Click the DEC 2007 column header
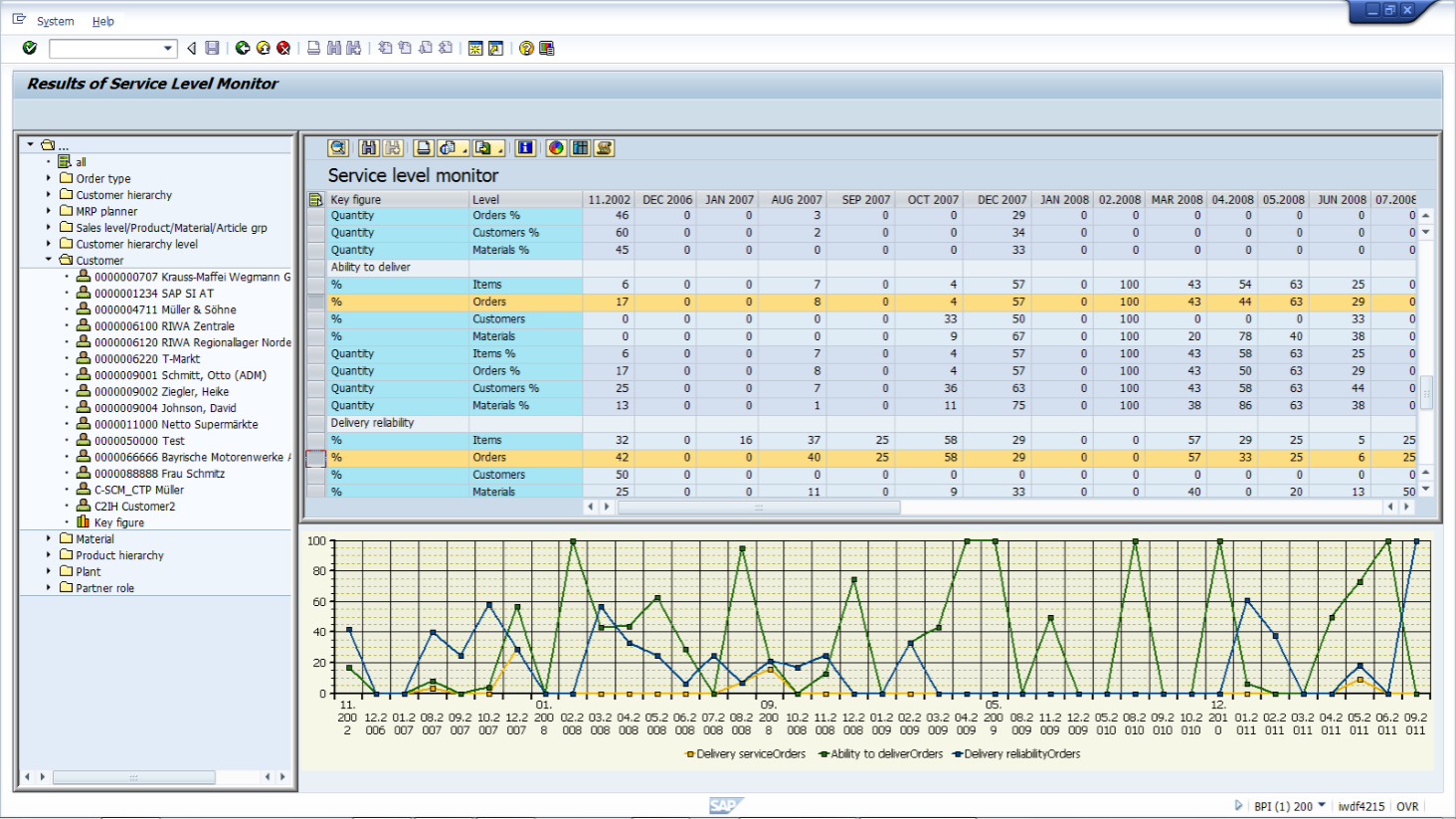 click(1001, 200)
